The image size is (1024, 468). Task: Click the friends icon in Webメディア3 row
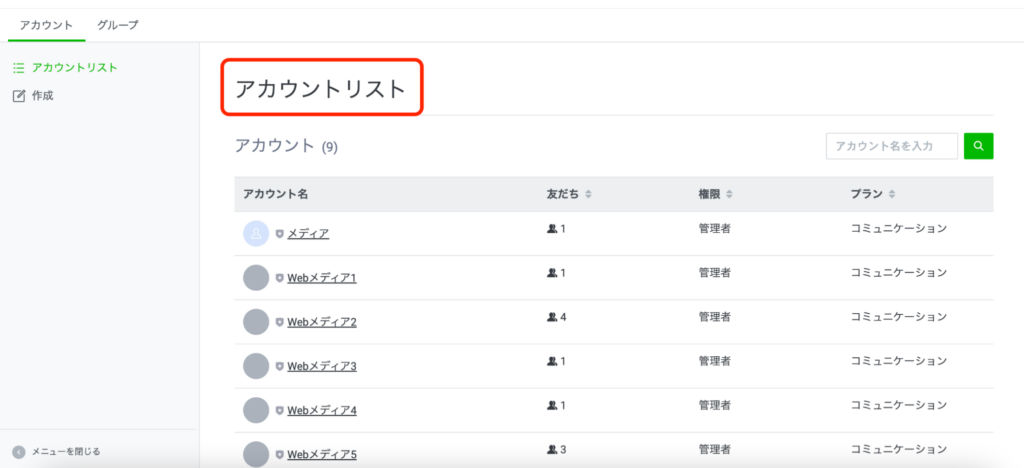tap(552, 361)
